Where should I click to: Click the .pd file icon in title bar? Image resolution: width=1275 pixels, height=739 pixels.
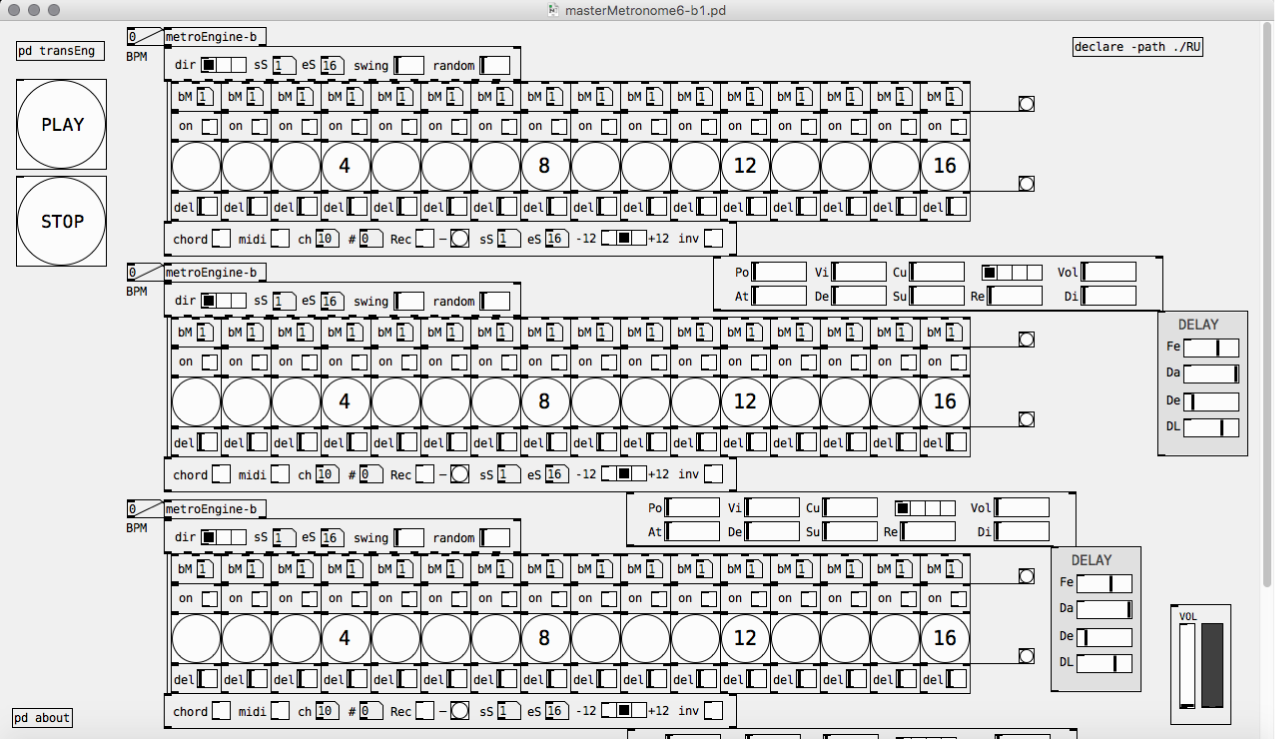click(552, 10)
